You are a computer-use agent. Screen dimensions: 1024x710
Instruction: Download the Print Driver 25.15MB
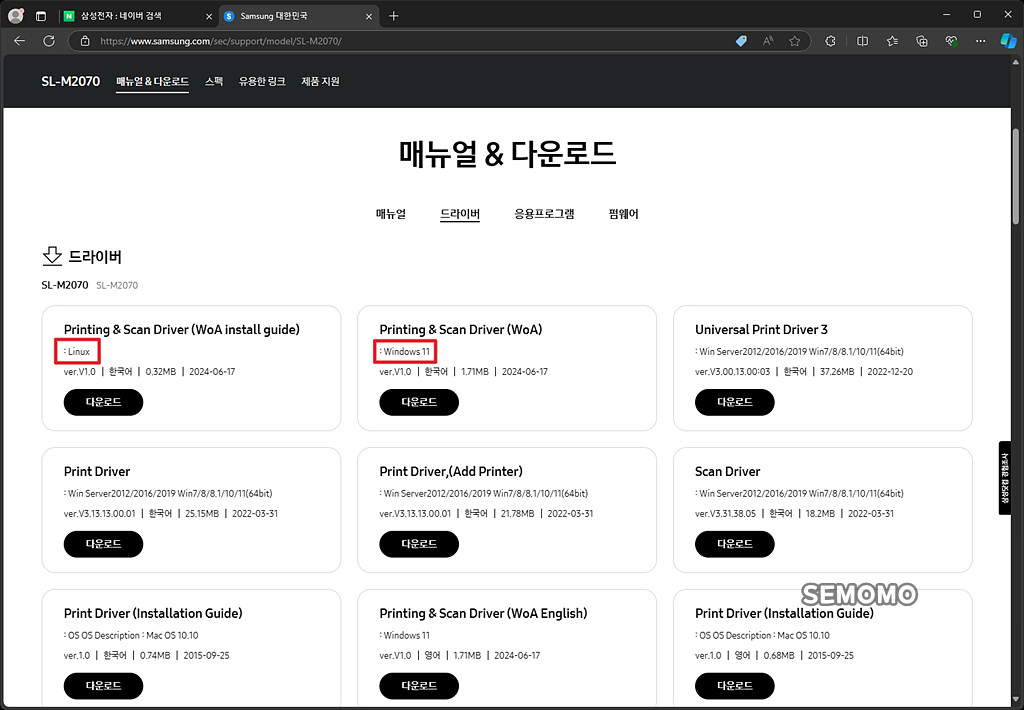[103, 544]
